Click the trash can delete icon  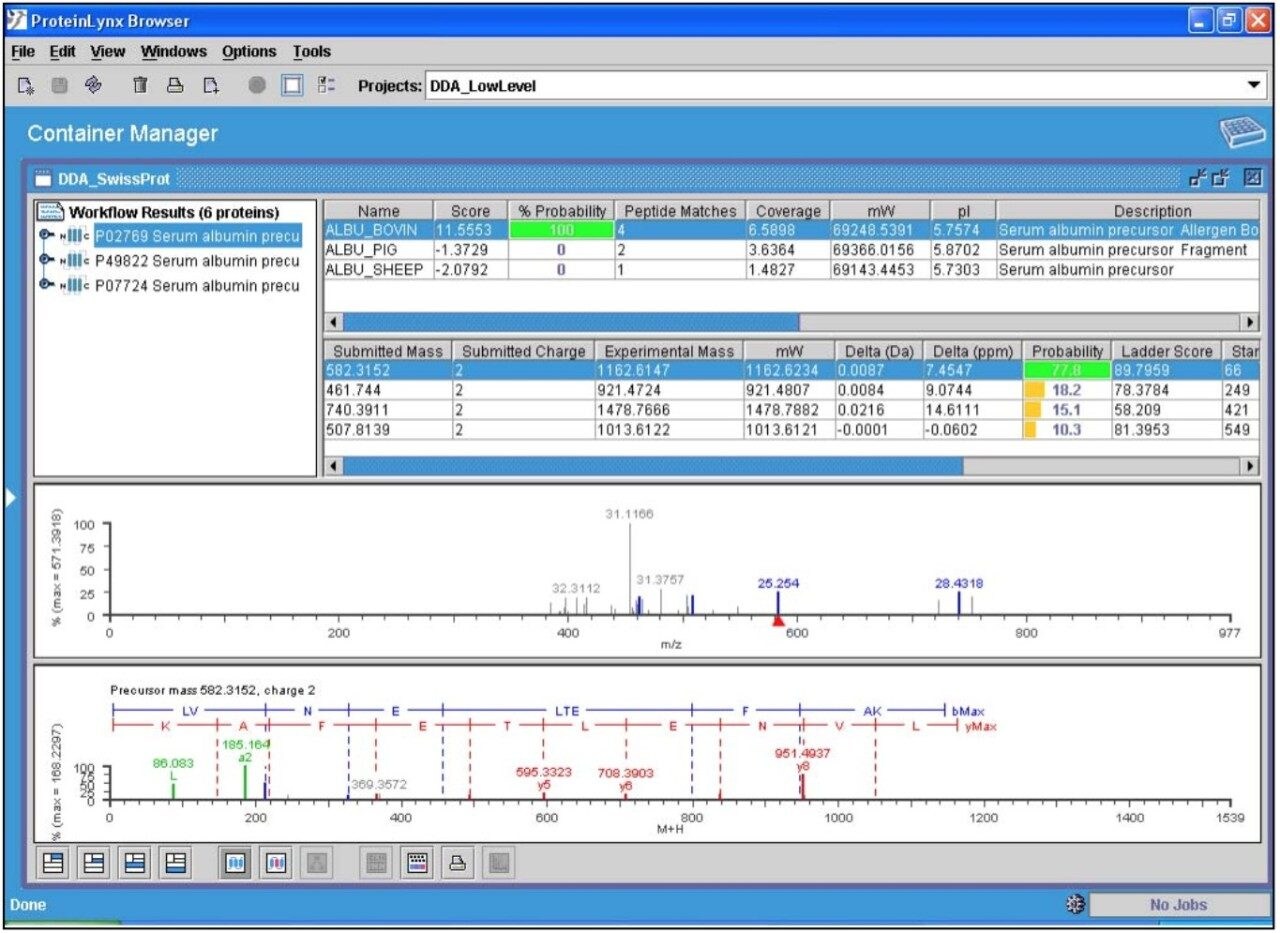tap(141, 86)
